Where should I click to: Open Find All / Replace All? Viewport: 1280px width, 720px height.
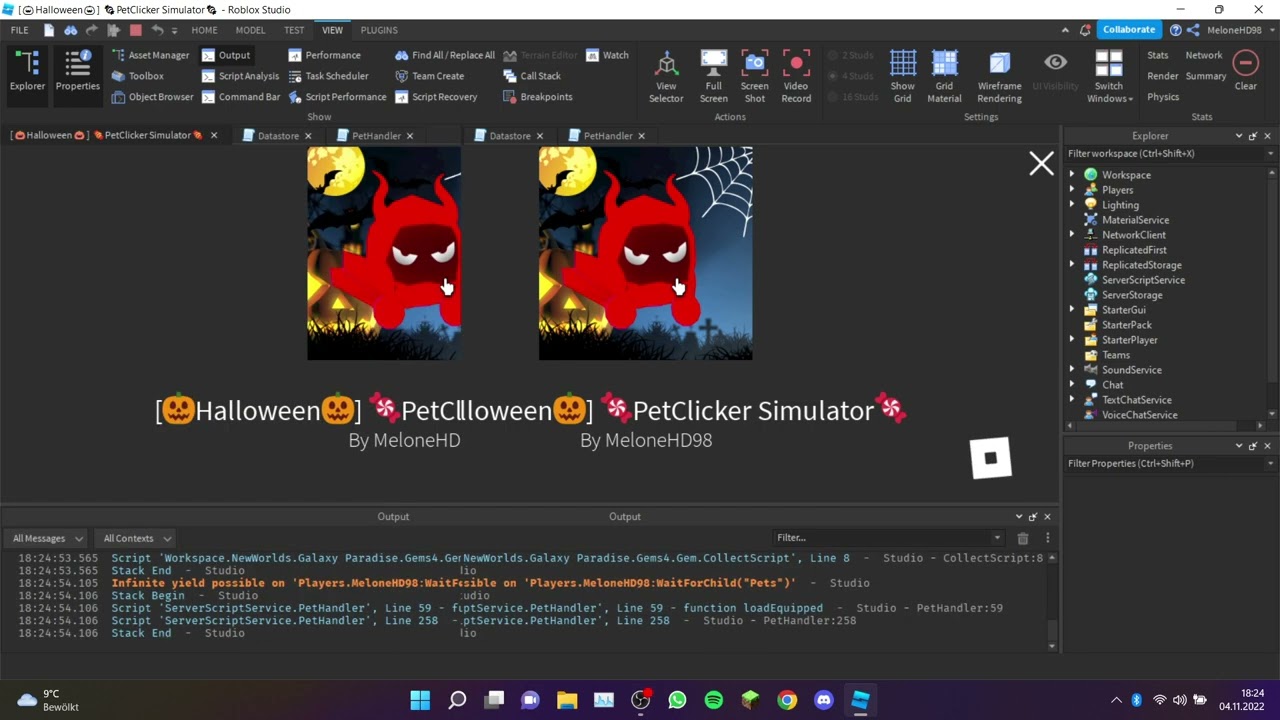[445, 55]
